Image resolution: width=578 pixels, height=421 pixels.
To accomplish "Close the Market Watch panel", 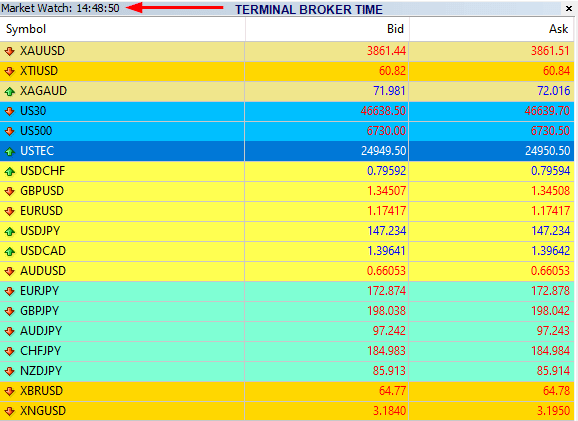I will [569, 8].
